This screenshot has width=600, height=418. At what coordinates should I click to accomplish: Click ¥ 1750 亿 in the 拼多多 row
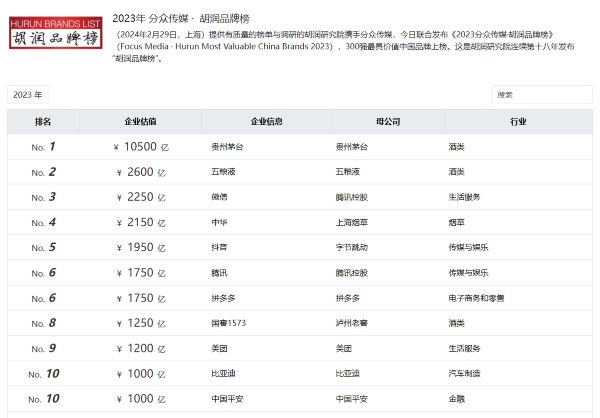point(140,298)
